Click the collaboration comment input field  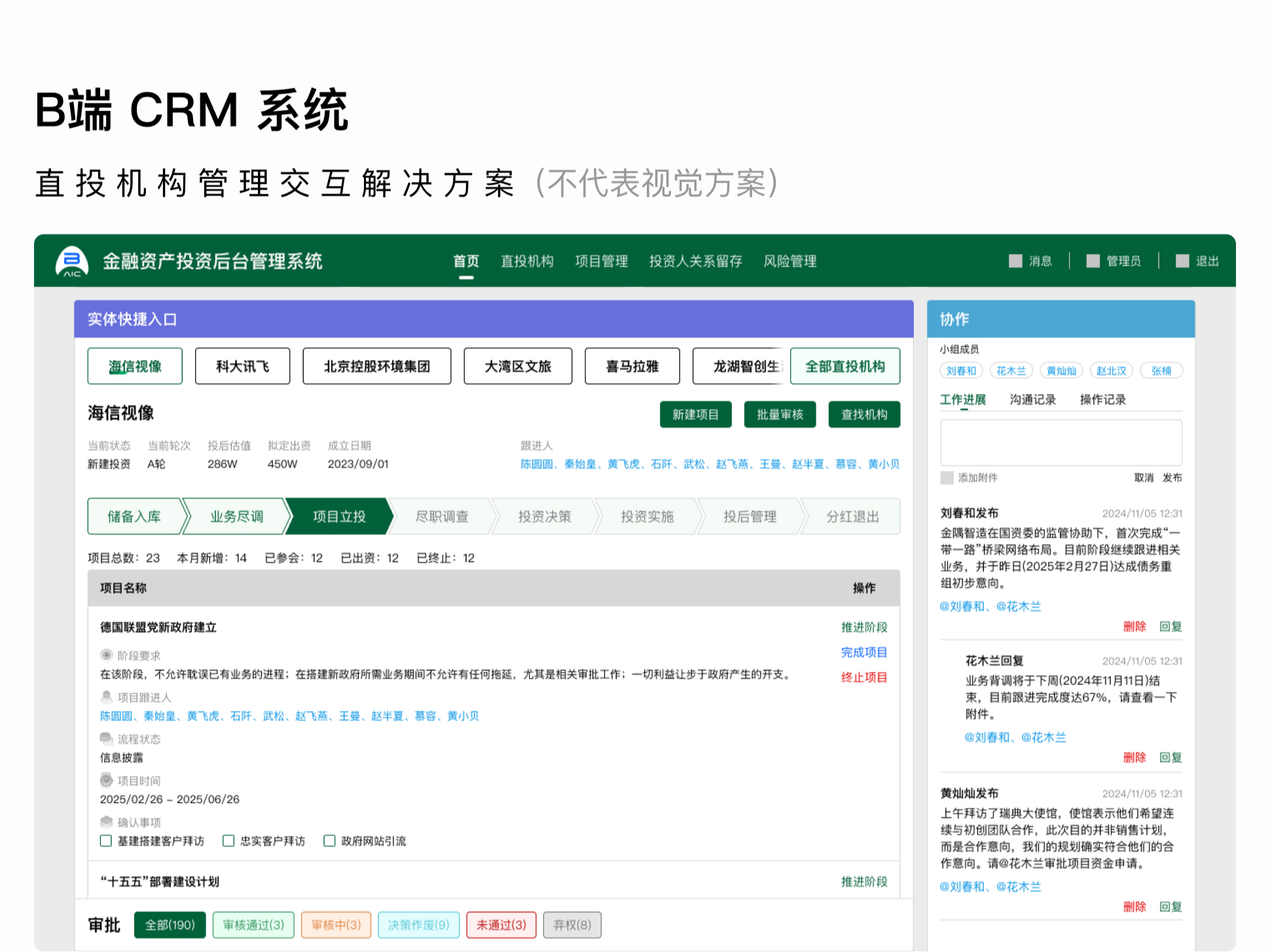[x=1061, y=443]
